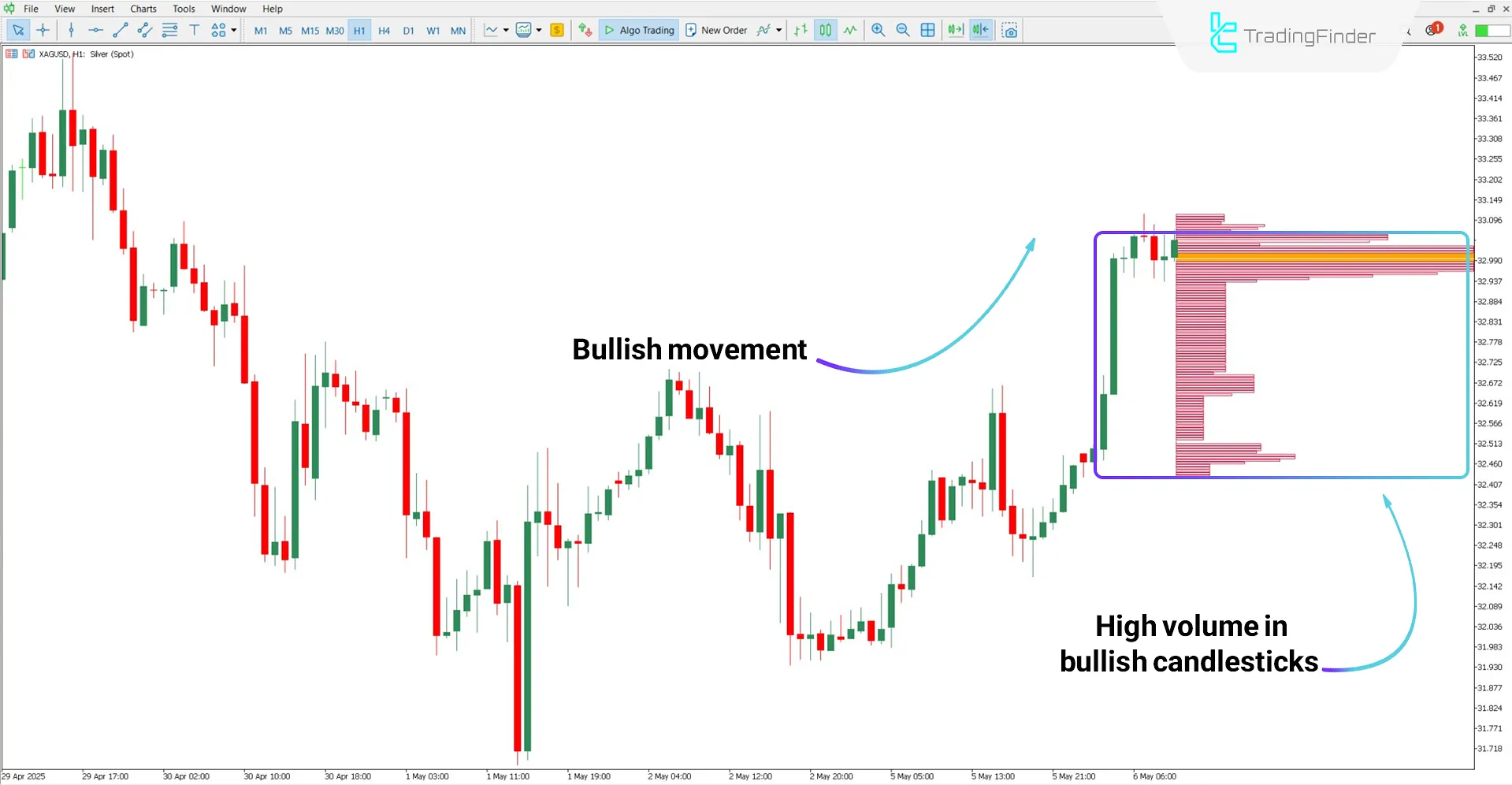The height and width of the screenshot is (785, 1512).
Task: Open the tile windows grid icon
Action: pos(928,30)
